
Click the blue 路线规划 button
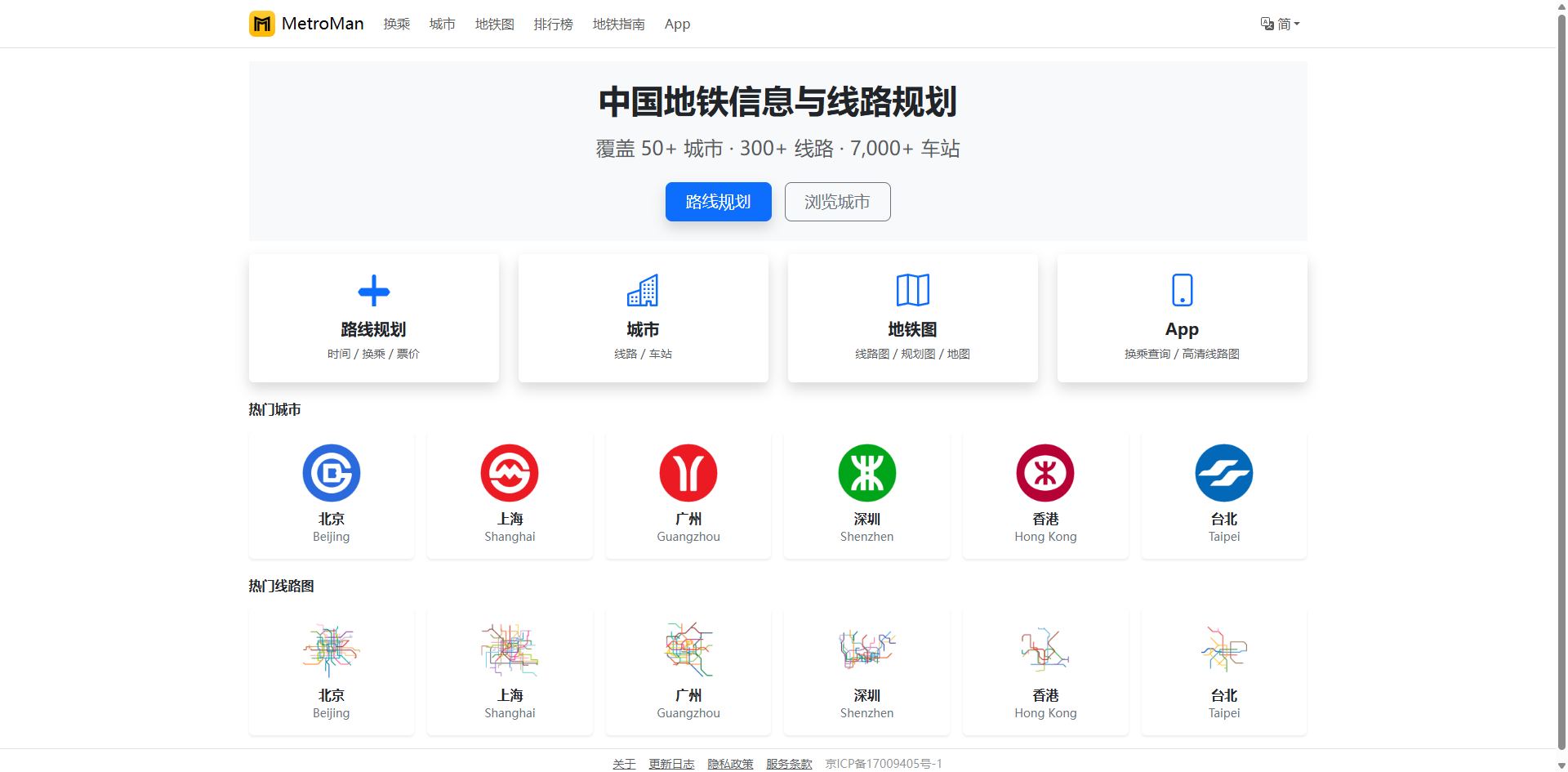point(718,202)
